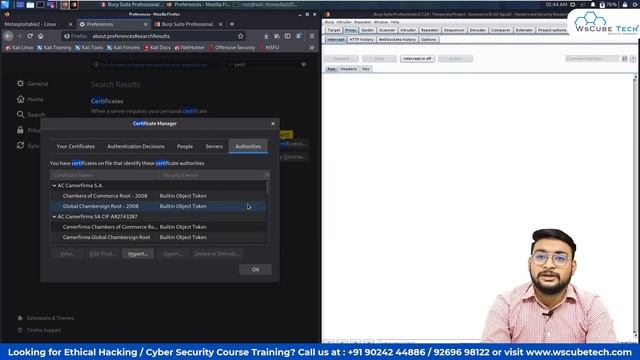Open Search preferences category
This screenshot has height=360, width=640.
point(31,115)
